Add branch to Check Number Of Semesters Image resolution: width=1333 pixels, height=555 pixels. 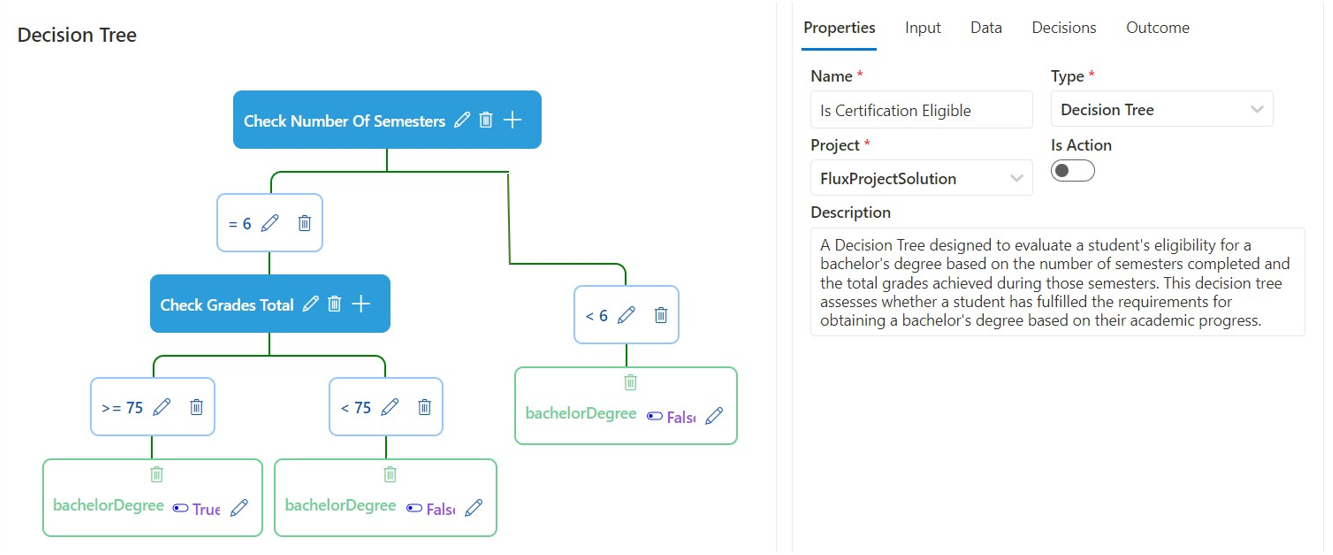(x=512, y=120)
